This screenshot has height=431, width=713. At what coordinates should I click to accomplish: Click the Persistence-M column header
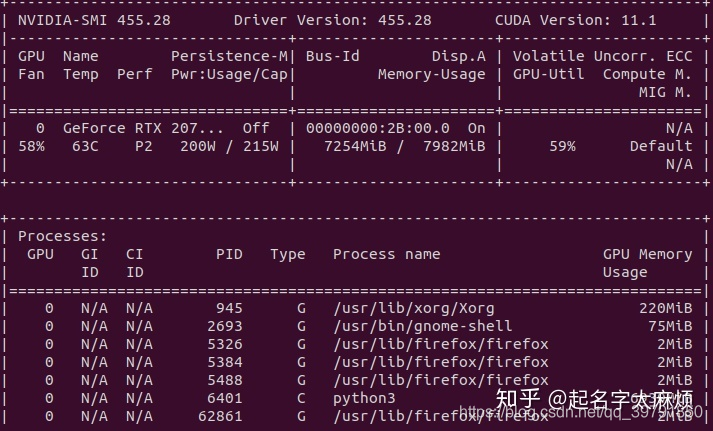coord(229,56)
